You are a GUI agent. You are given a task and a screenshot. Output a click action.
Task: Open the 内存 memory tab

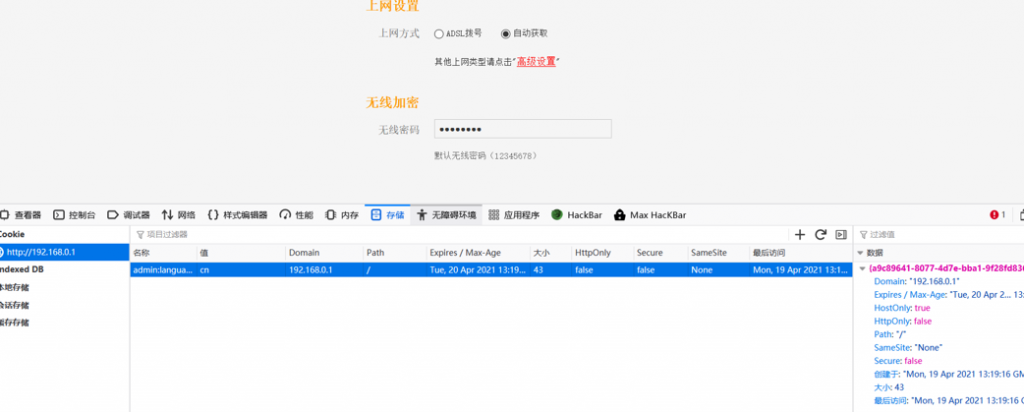pyautogui.click(x=342, y=215)
